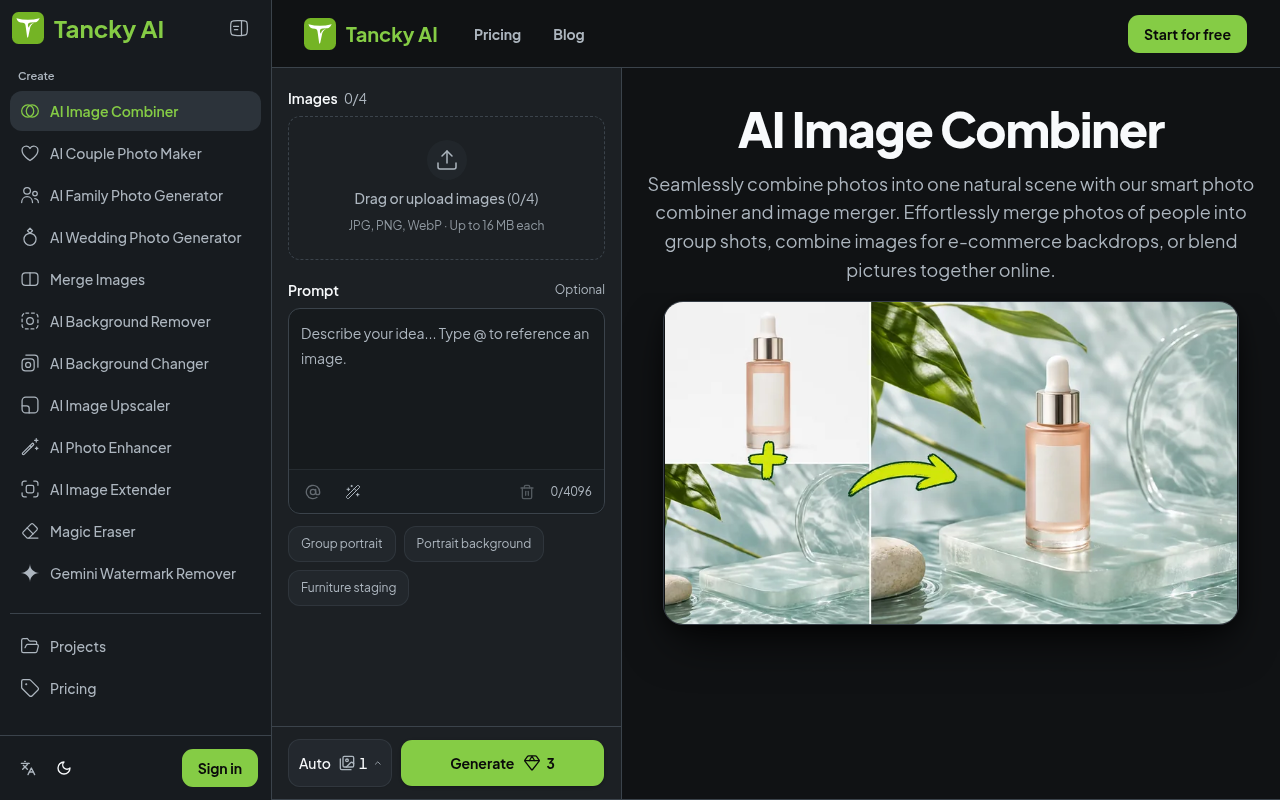Image resolution: width=1280 pixels, height=800 pixels.
Task: Click the @ reference image icon
Action: (x=313, y=491)
